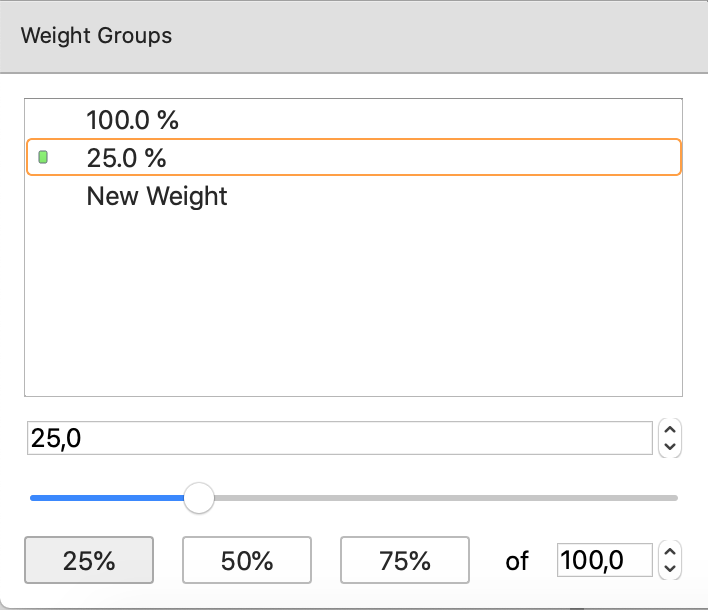Viewport: 708px width, 610px height.
Task: Click the Weight Groups title bar
Action: point(354,36)
